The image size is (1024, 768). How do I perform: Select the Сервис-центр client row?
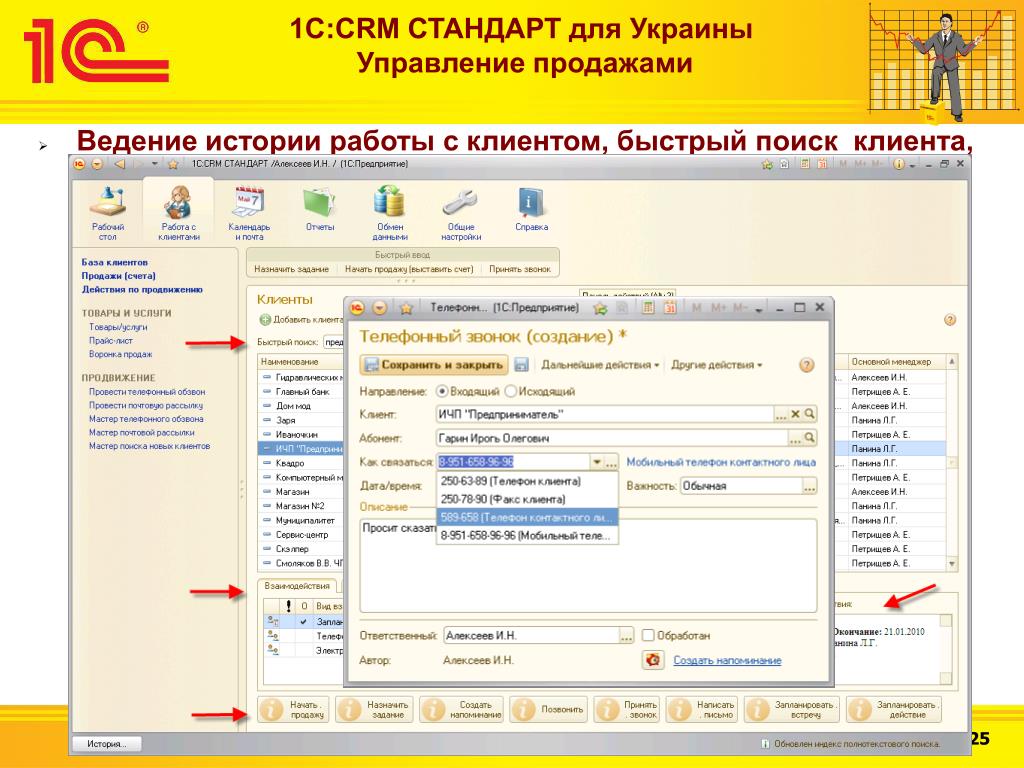click(x=302, y=535)
